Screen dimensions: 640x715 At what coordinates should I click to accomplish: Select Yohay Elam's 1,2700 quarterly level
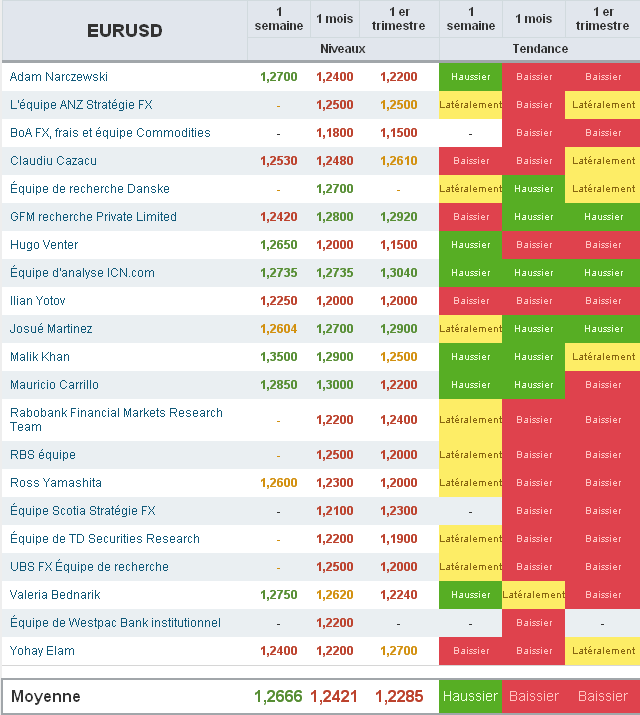pos(399,651)
